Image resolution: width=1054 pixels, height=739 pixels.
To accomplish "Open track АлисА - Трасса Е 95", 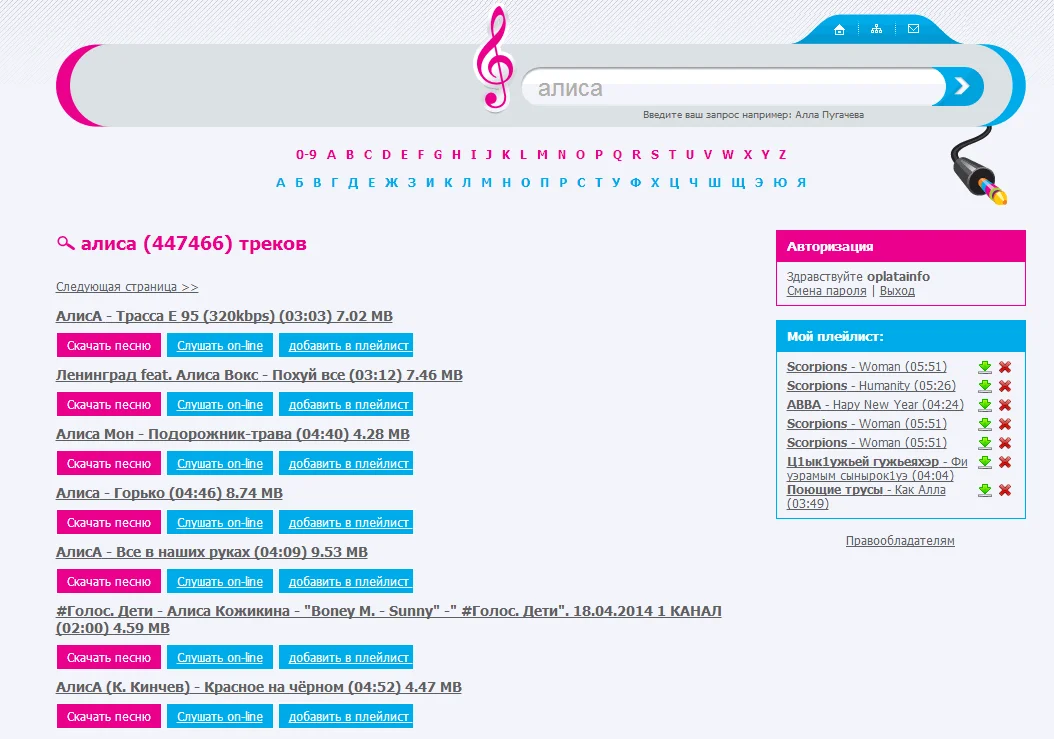I will coord(224,316).
